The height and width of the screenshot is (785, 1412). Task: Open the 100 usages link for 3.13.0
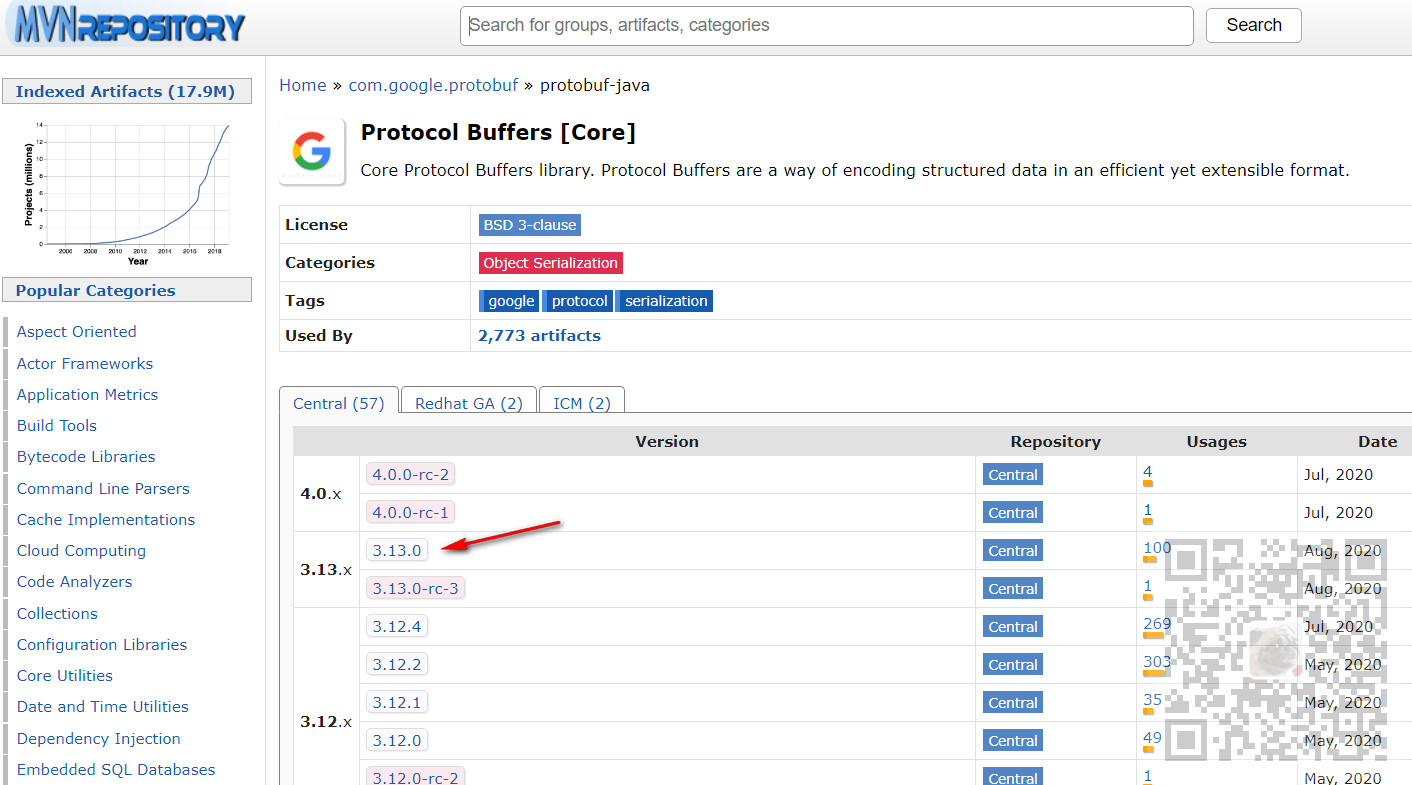pos(1157,547)
